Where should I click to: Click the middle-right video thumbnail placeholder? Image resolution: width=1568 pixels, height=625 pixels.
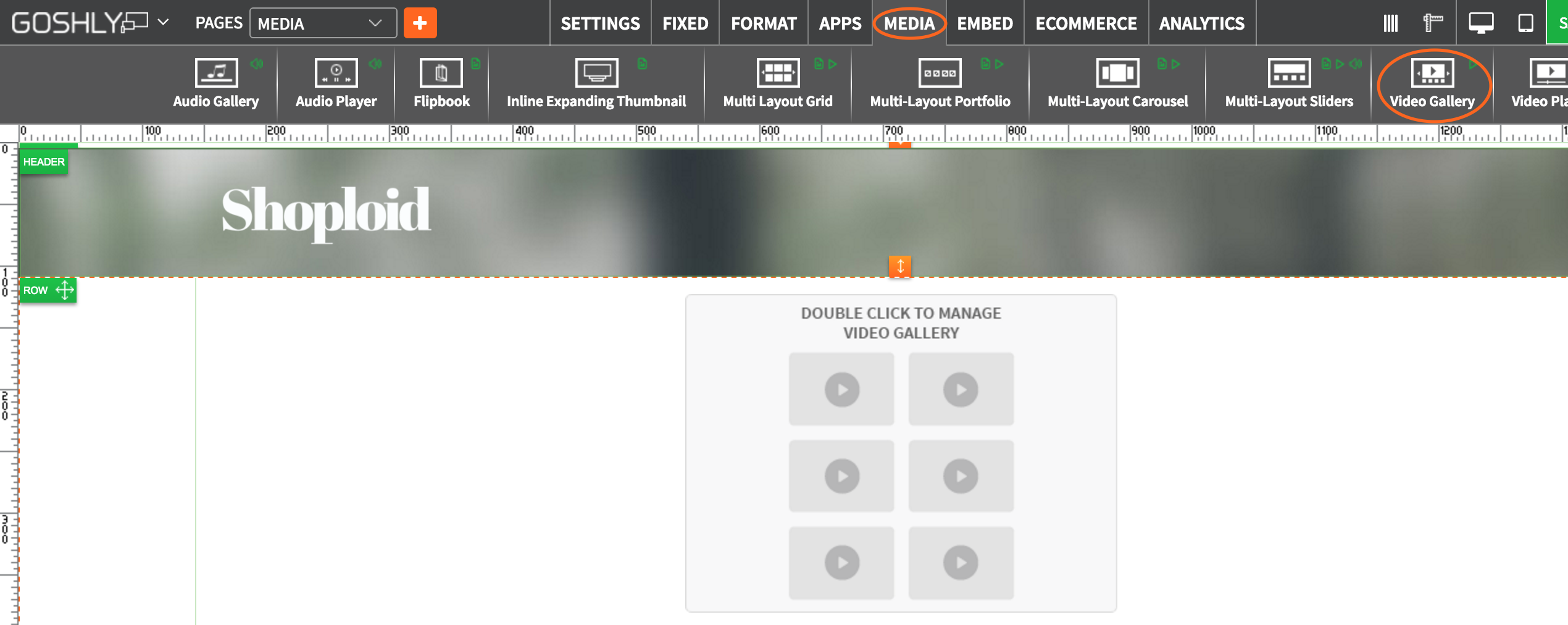point(961,476)
